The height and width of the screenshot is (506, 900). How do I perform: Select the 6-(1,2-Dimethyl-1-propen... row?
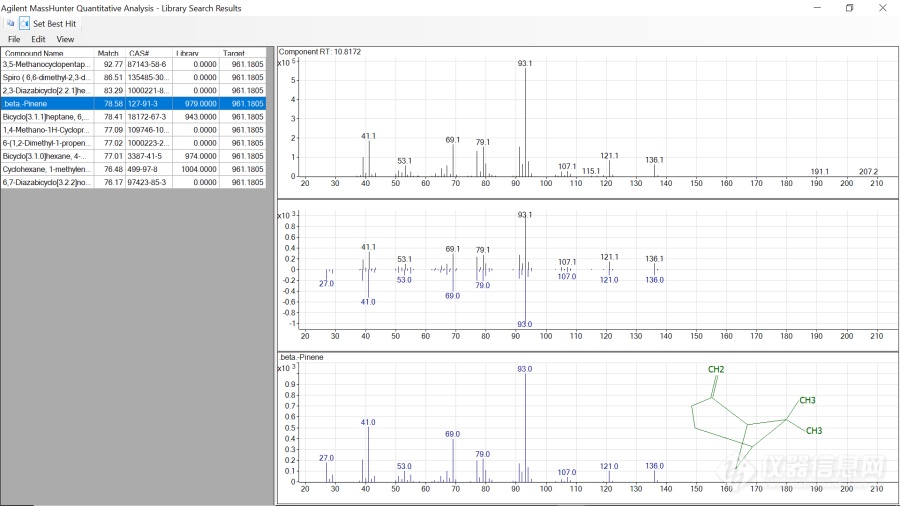tap(133, 143)
